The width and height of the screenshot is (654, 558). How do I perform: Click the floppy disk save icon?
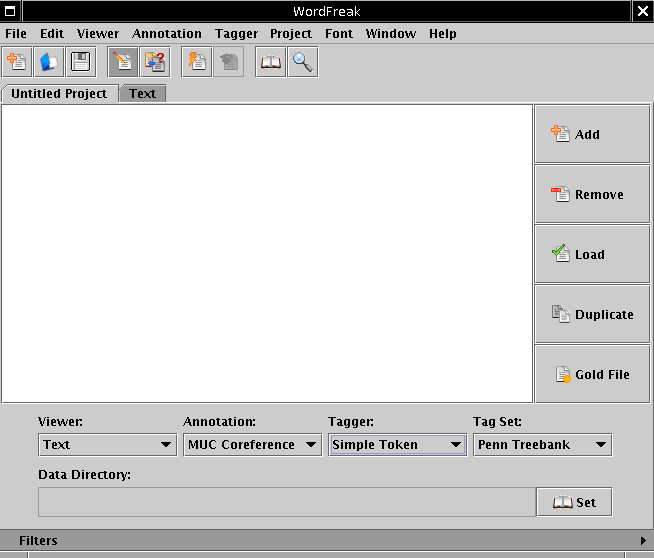pyautogui.click(x=80, y=62)
